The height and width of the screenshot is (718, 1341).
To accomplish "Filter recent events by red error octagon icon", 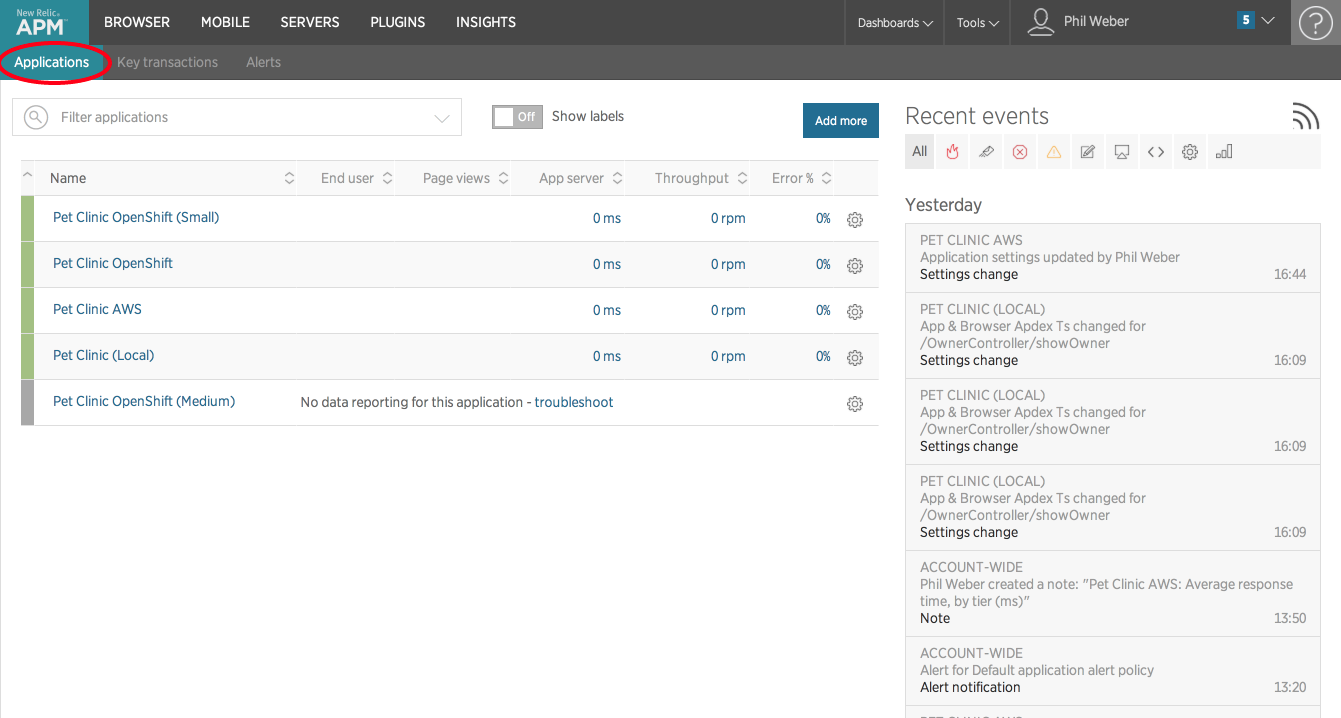I will [1020, 152].
